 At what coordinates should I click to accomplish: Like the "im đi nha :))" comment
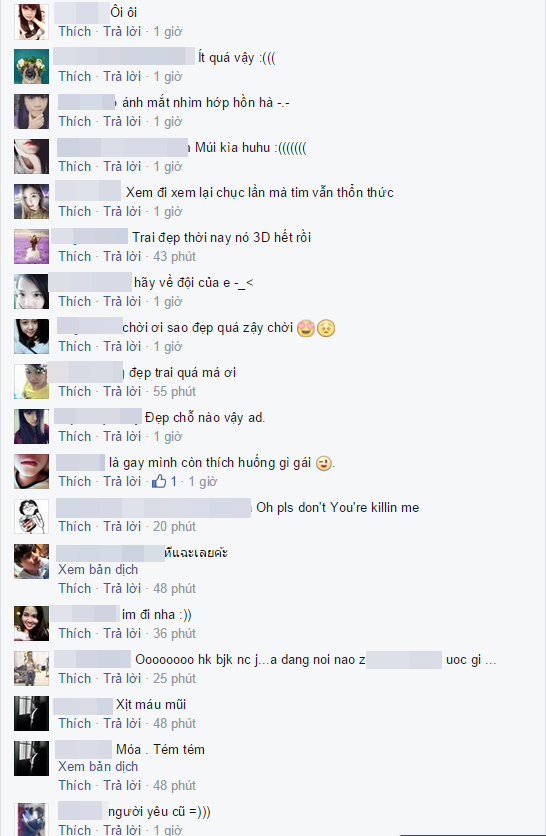click(75, 633)
